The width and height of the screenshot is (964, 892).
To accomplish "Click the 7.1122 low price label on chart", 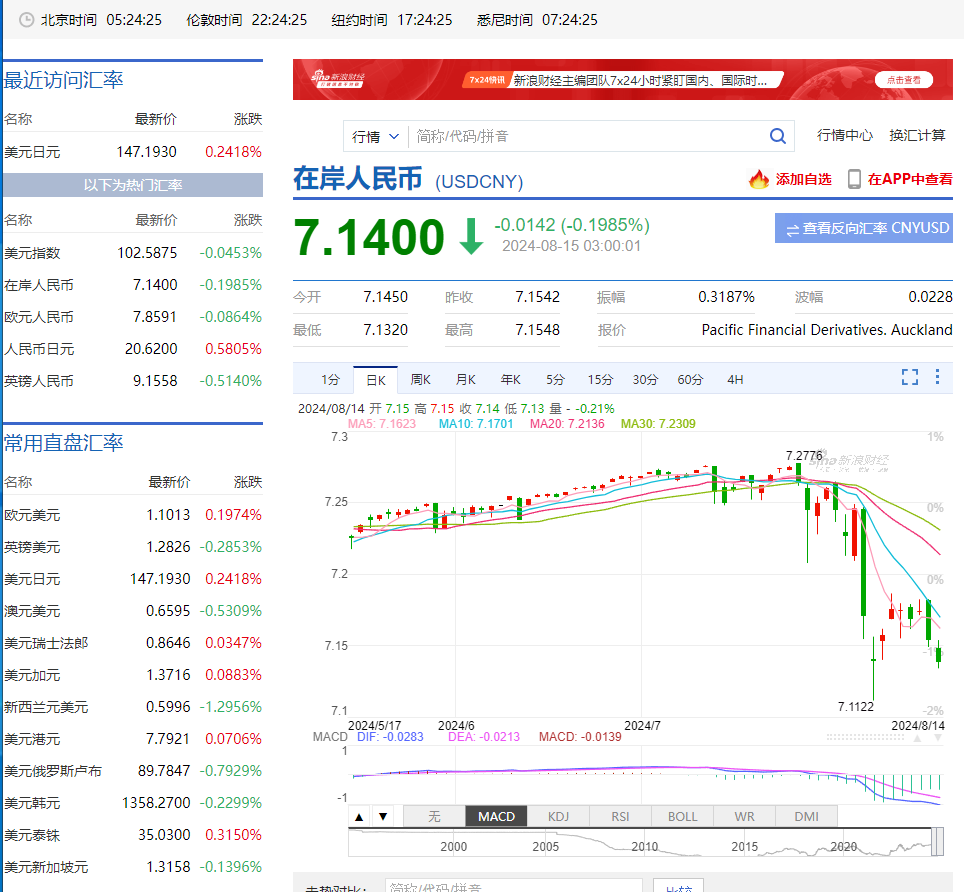I will tap(855, 706).
